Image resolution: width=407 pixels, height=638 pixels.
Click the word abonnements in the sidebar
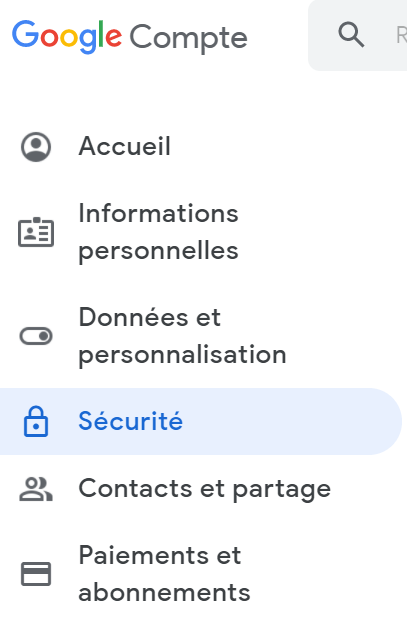(x=164, y=592)
